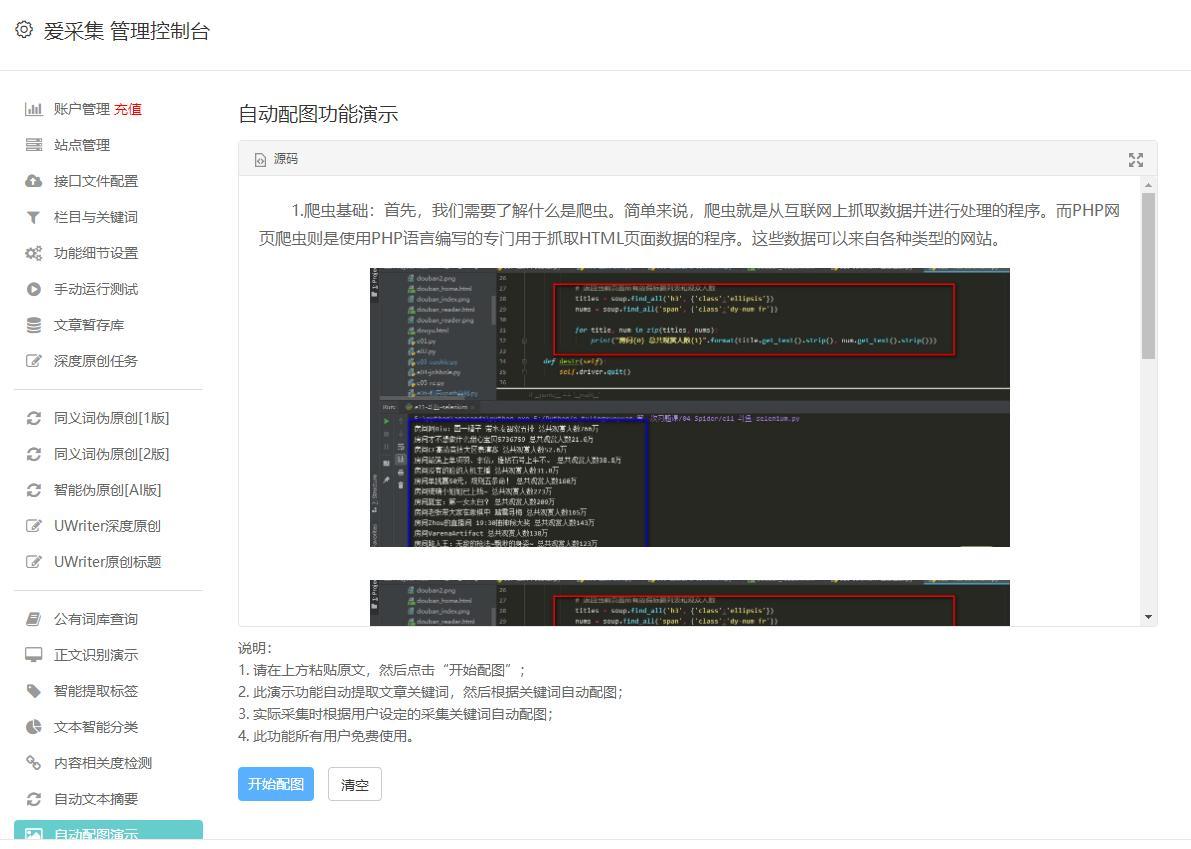This screenshot has height=849, width=1191.
Task: Open 正文识别演示 page
Action: (x=96, y=655)
